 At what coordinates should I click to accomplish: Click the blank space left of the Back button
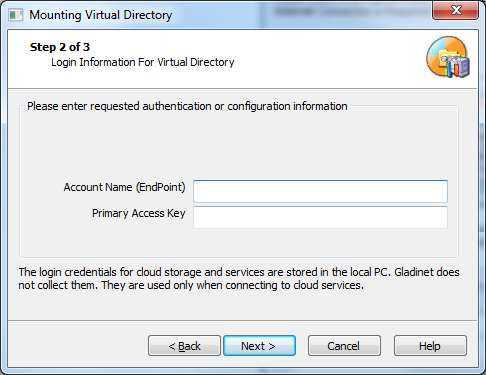pos(78,346)
